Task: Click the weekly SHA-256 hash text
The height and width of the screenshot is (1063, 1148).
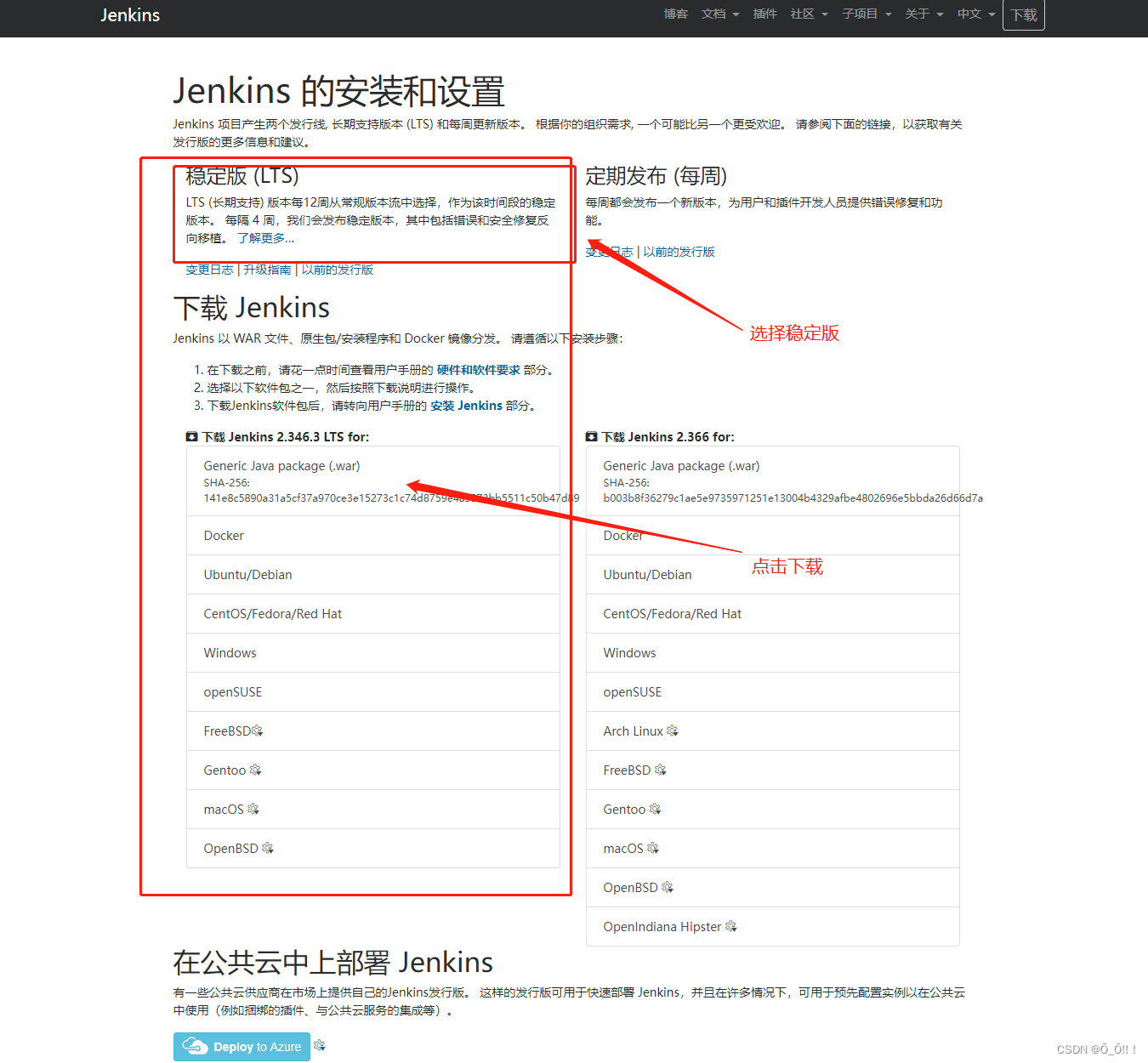Action: click(x=793, y=498)
